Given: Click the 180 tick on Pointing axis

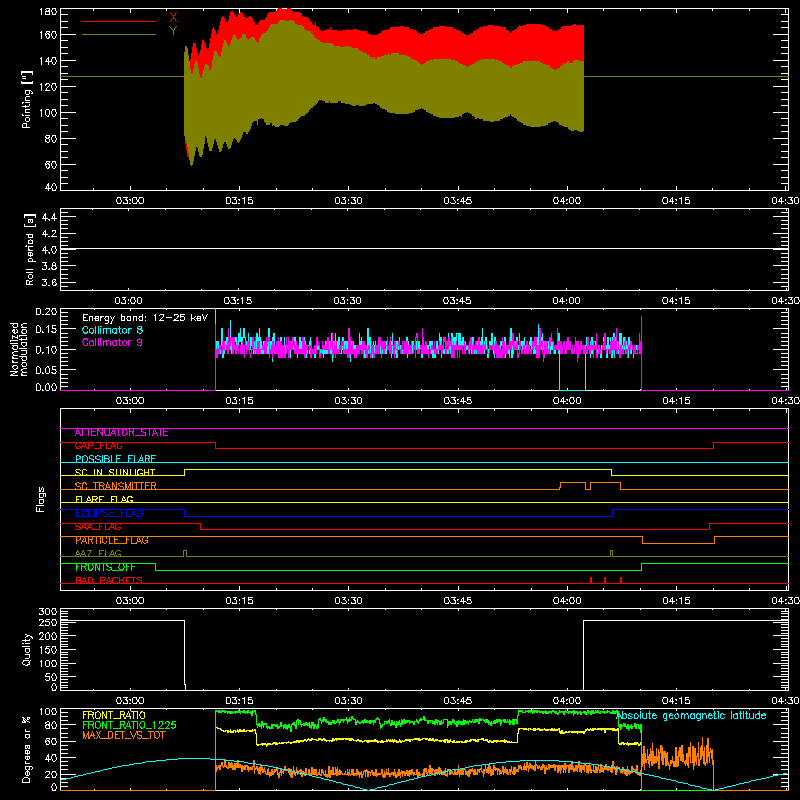Looking at the screenshot, I should click(x=48, y=11).
